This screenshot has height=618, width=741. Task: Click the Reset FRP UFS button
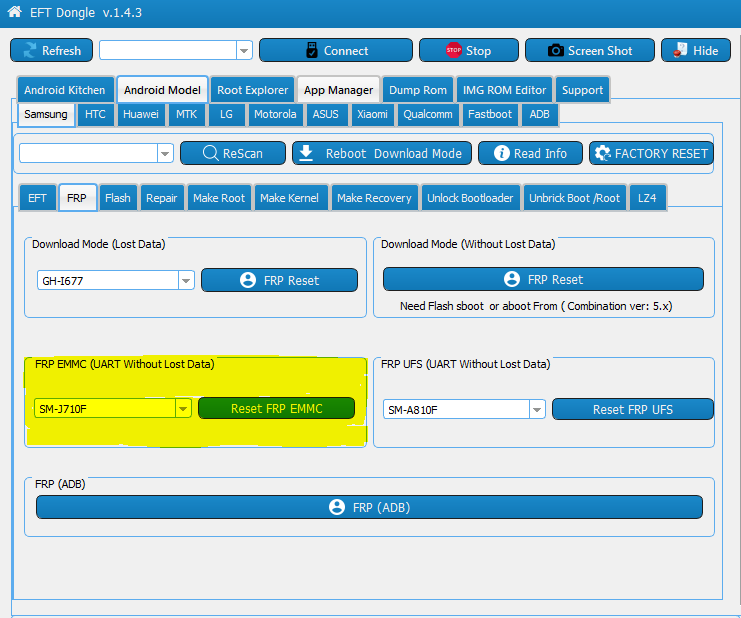coord(633,409)
